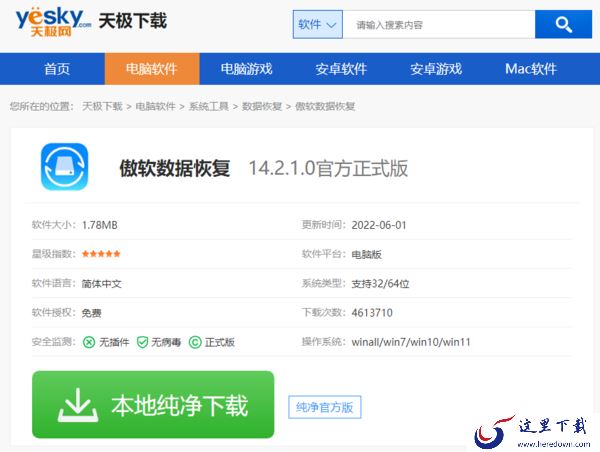The width and height of the screenshot is (600, 452).
Task: Click the five-star rating stars
Action: click(101, 253)
